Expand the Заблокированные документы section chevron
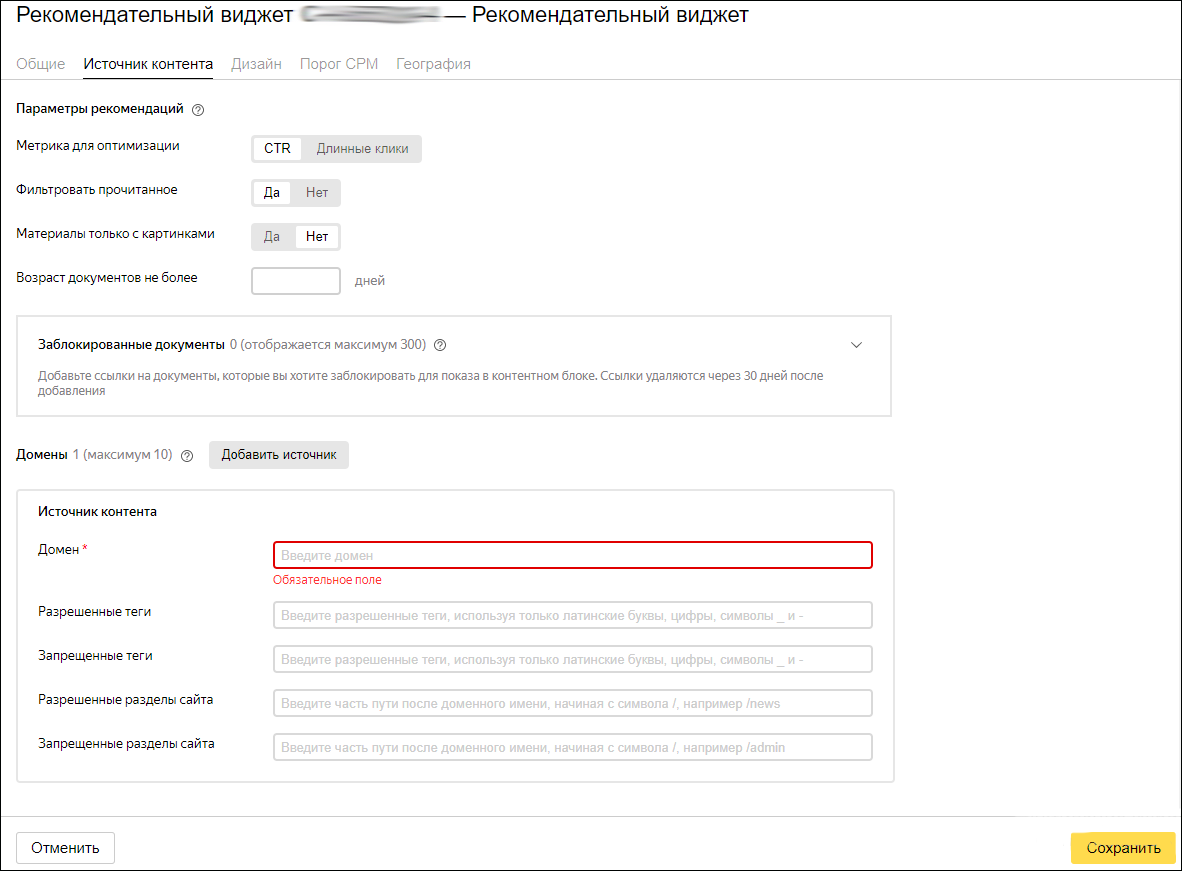The height and width of the screenshot is (871, 1182). 856,345
